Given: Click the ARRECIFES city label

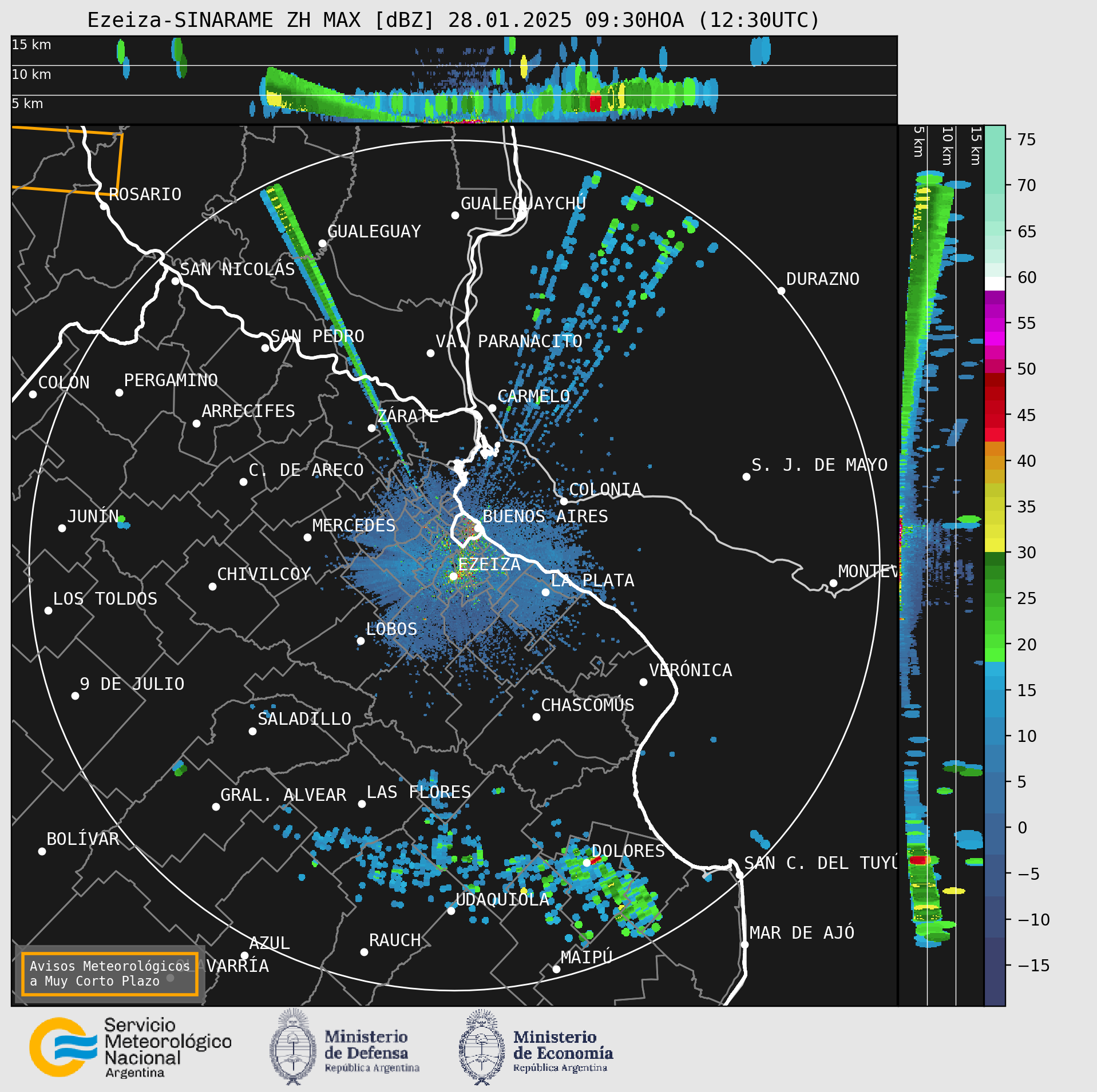Looking at the screenshot, I should 248,411.
